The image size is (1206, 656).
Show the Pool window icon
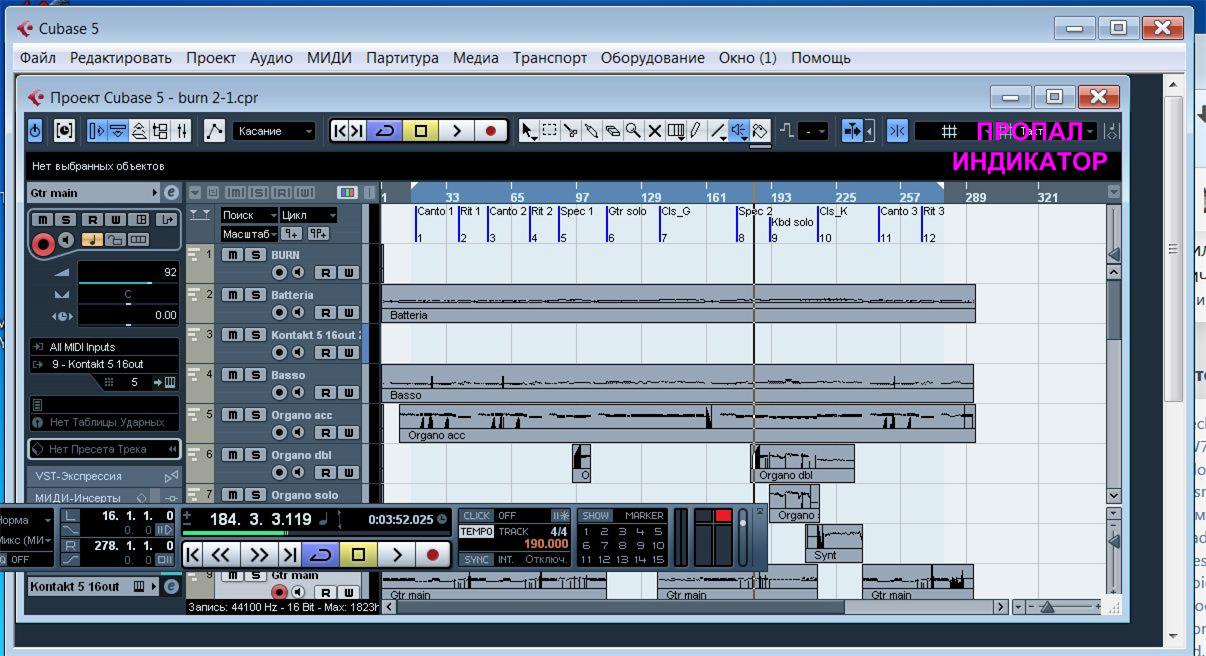click(160, 130)
